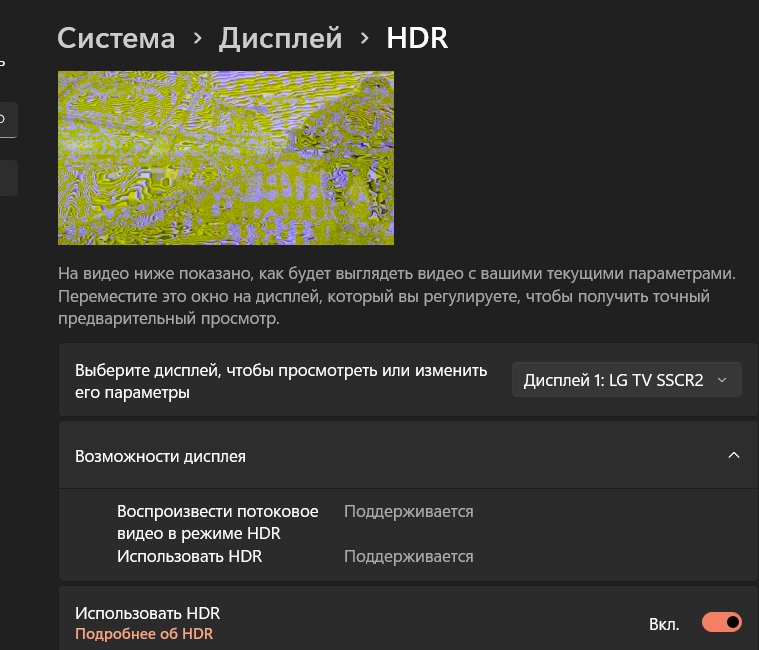Click chevron between Система and Дисплей
759x650 pixels.
197,39
